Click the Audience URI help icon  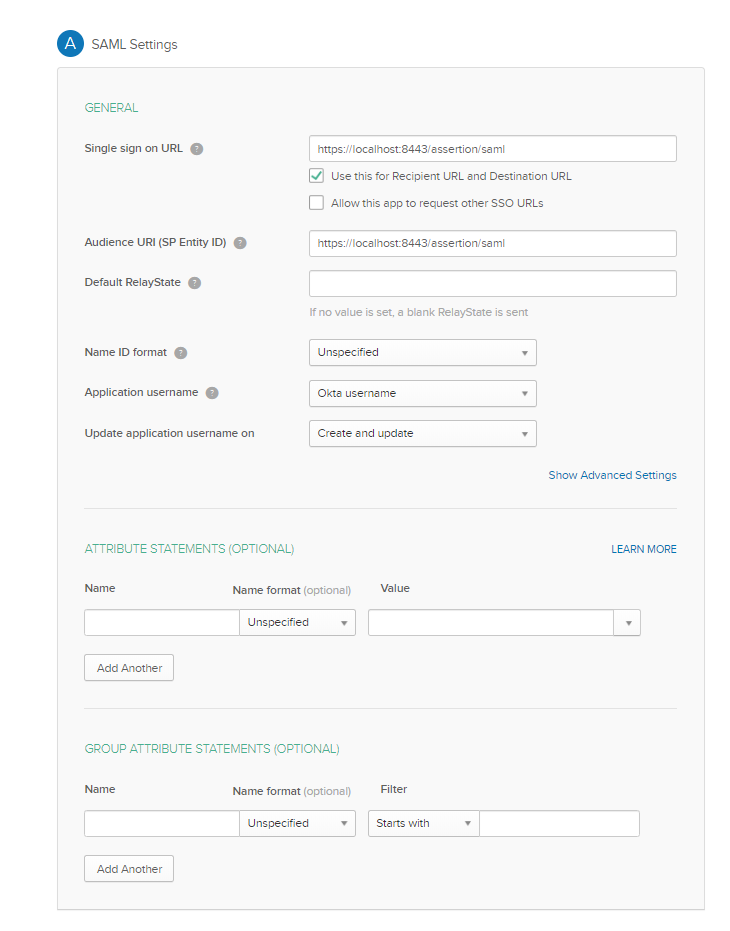pos(240,243)
